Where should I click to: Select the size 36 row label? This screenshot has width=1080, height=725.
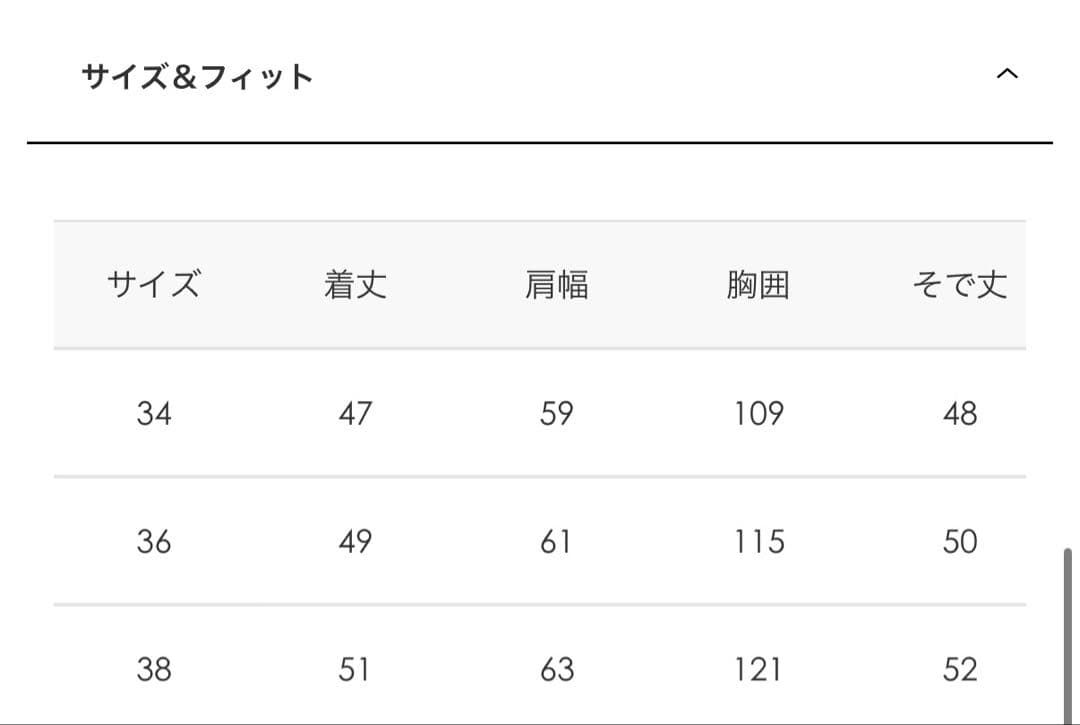[x=154, y=541]
